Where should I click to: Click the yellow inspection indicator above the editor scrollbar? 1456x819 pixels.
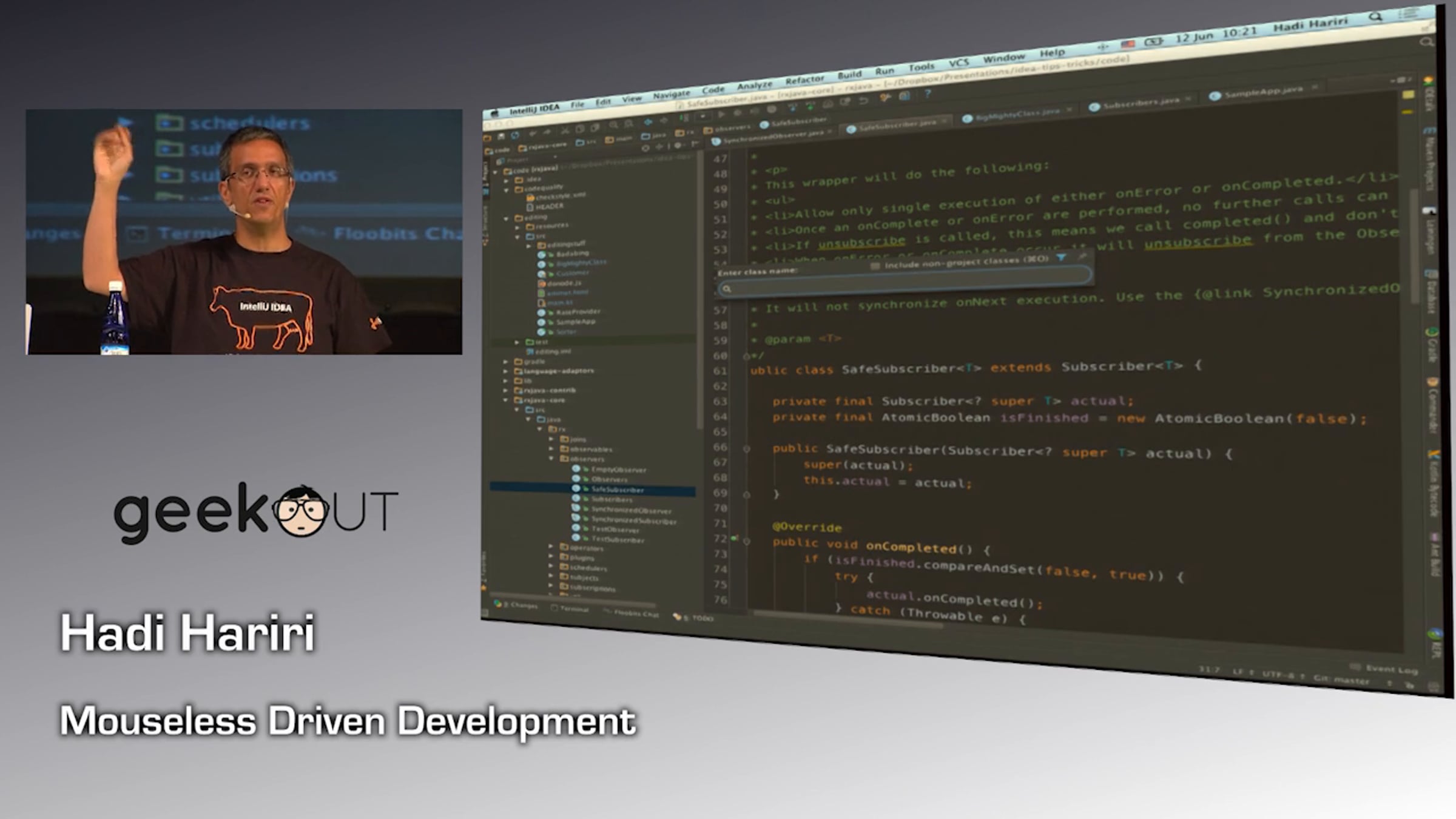coord(1408,95)
